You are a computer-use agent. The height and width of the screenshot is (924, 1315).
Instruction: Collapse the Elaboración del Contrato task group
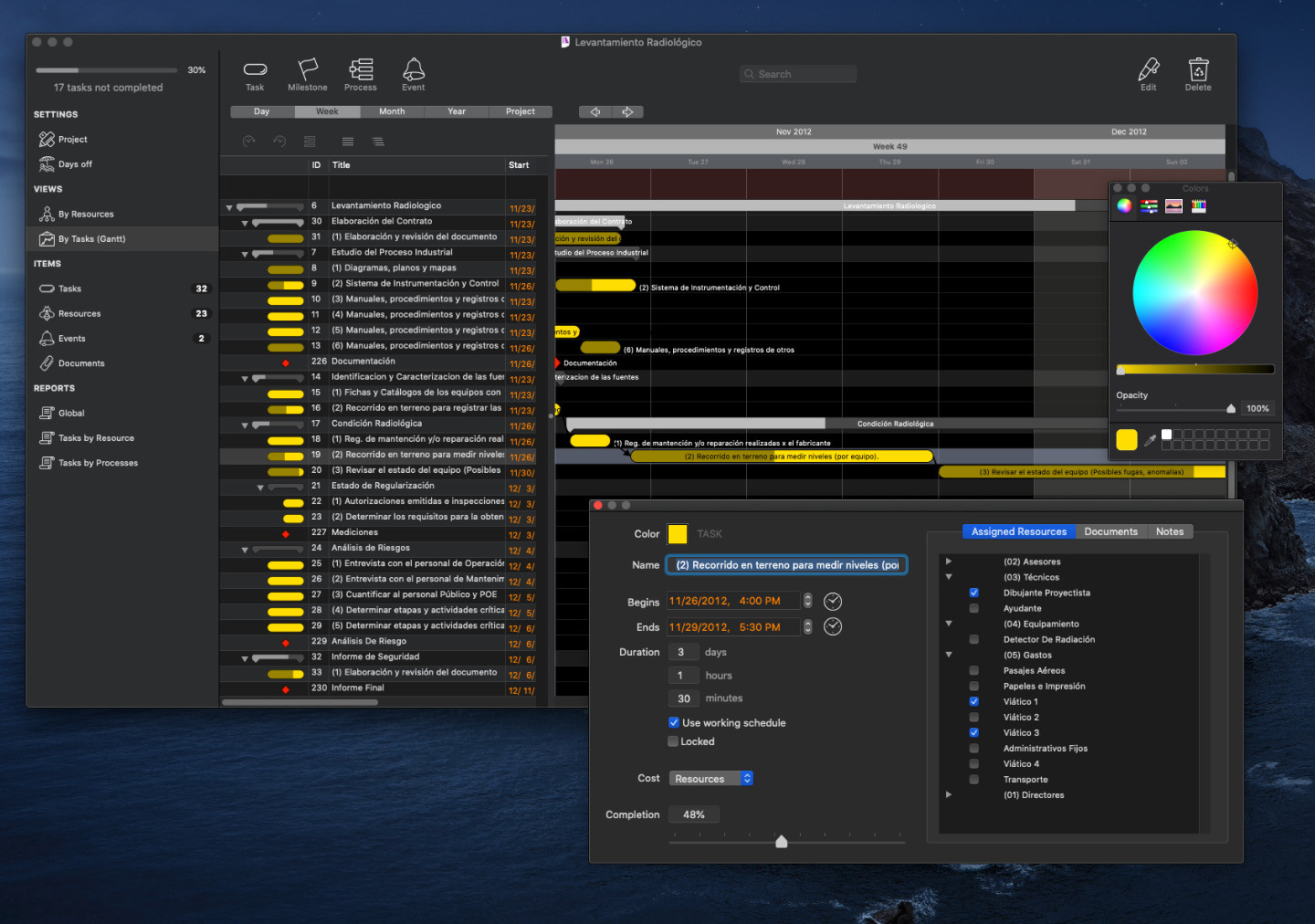[245, 223]
